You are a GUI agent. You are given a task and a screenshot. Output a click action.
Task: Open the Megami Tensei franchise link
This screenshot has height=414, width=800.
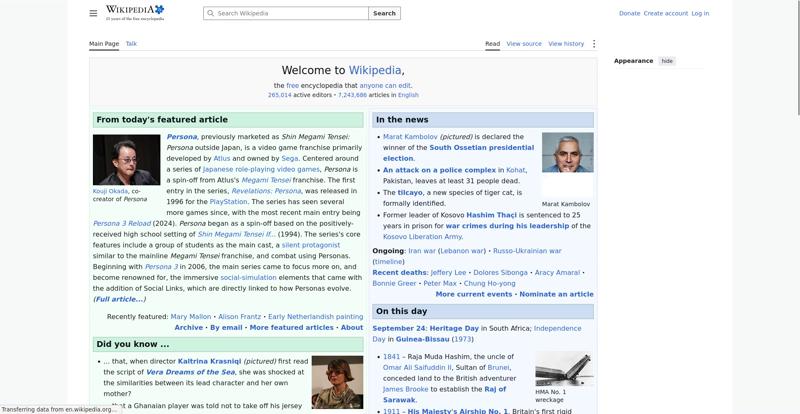[x=266, y=180]
